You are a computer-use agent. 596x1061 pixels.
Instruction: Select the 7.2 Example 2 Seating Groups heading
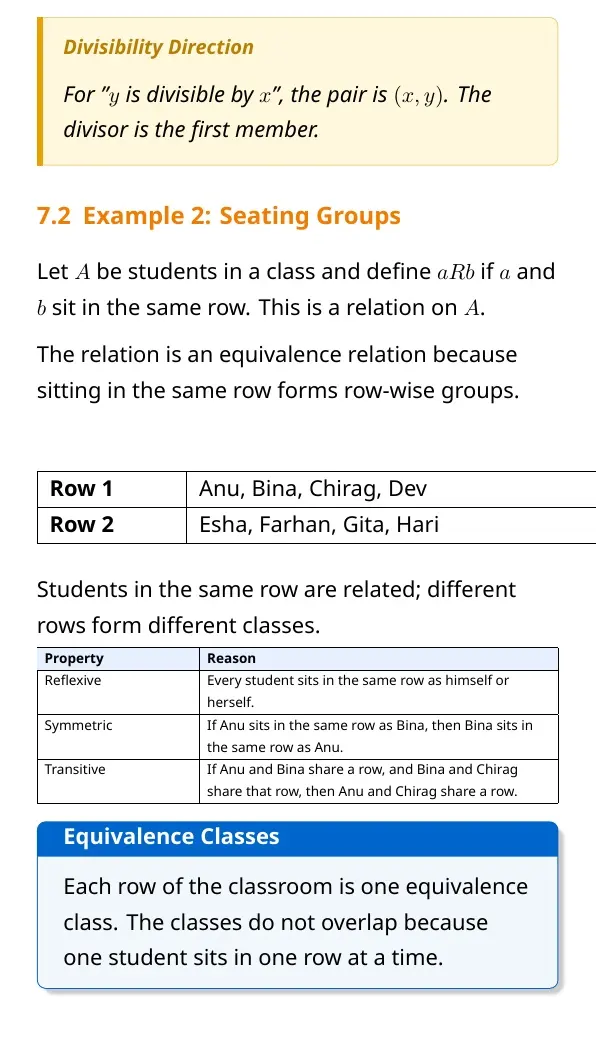pos(219,216)
